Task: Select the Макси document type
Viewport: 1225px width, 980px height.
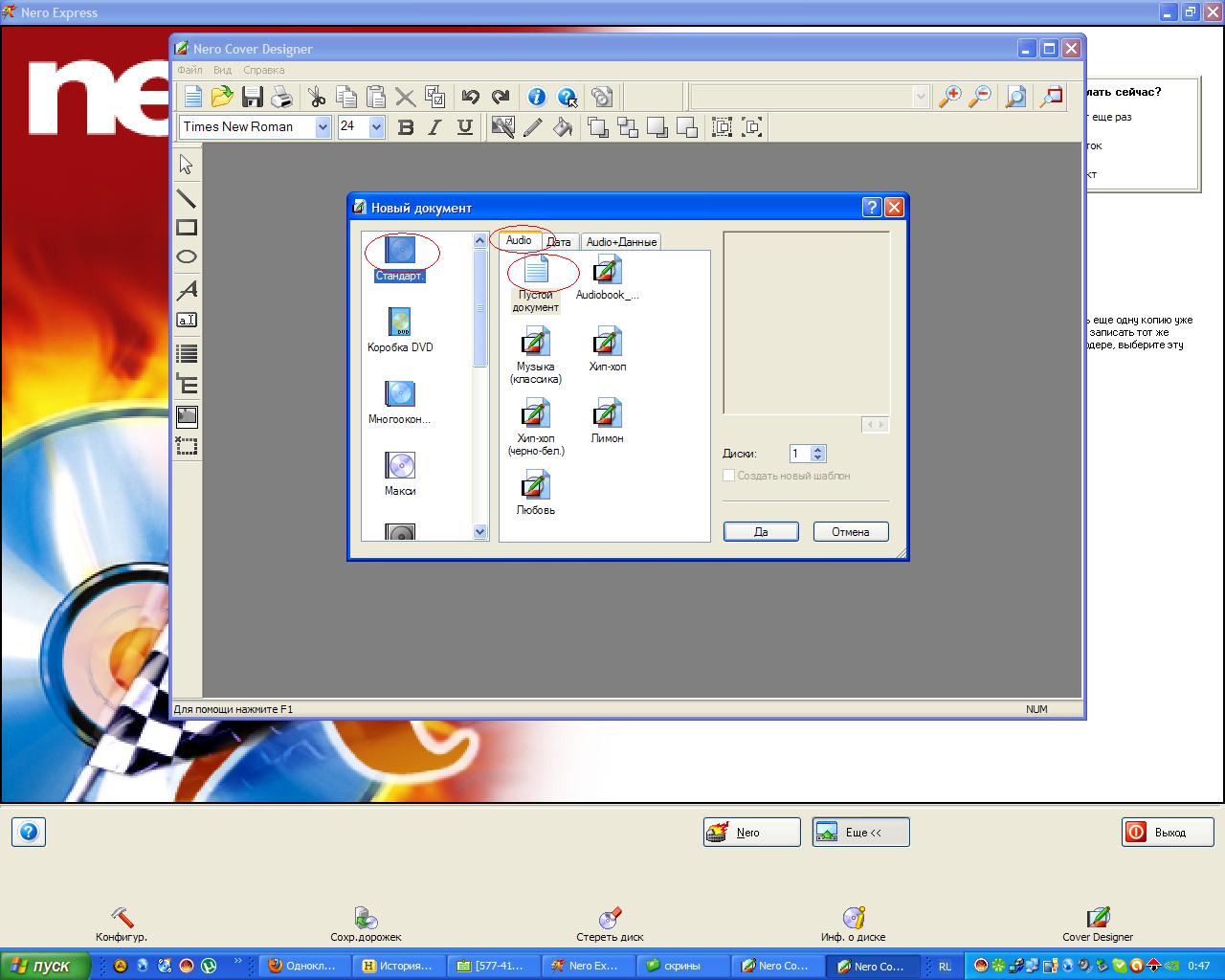Action: click(400, 474)
